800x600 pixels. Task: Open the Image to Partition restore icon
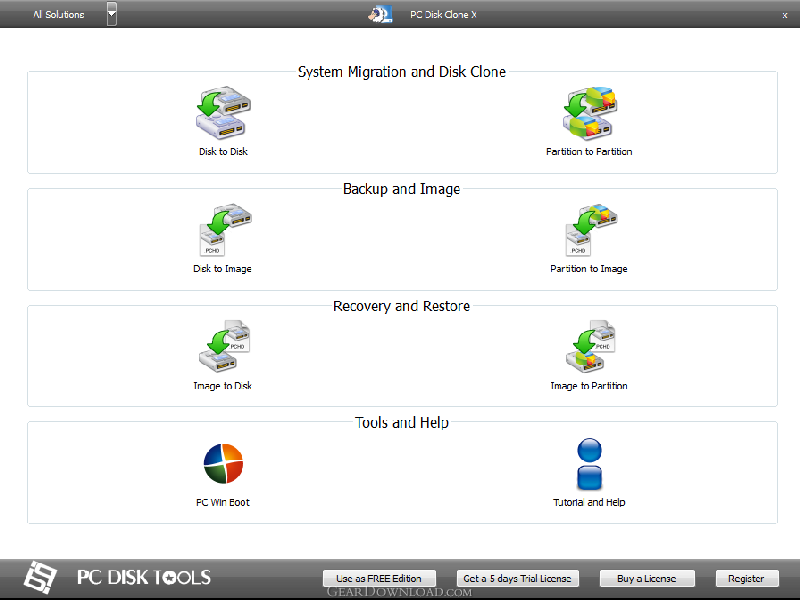coord(590,346)
